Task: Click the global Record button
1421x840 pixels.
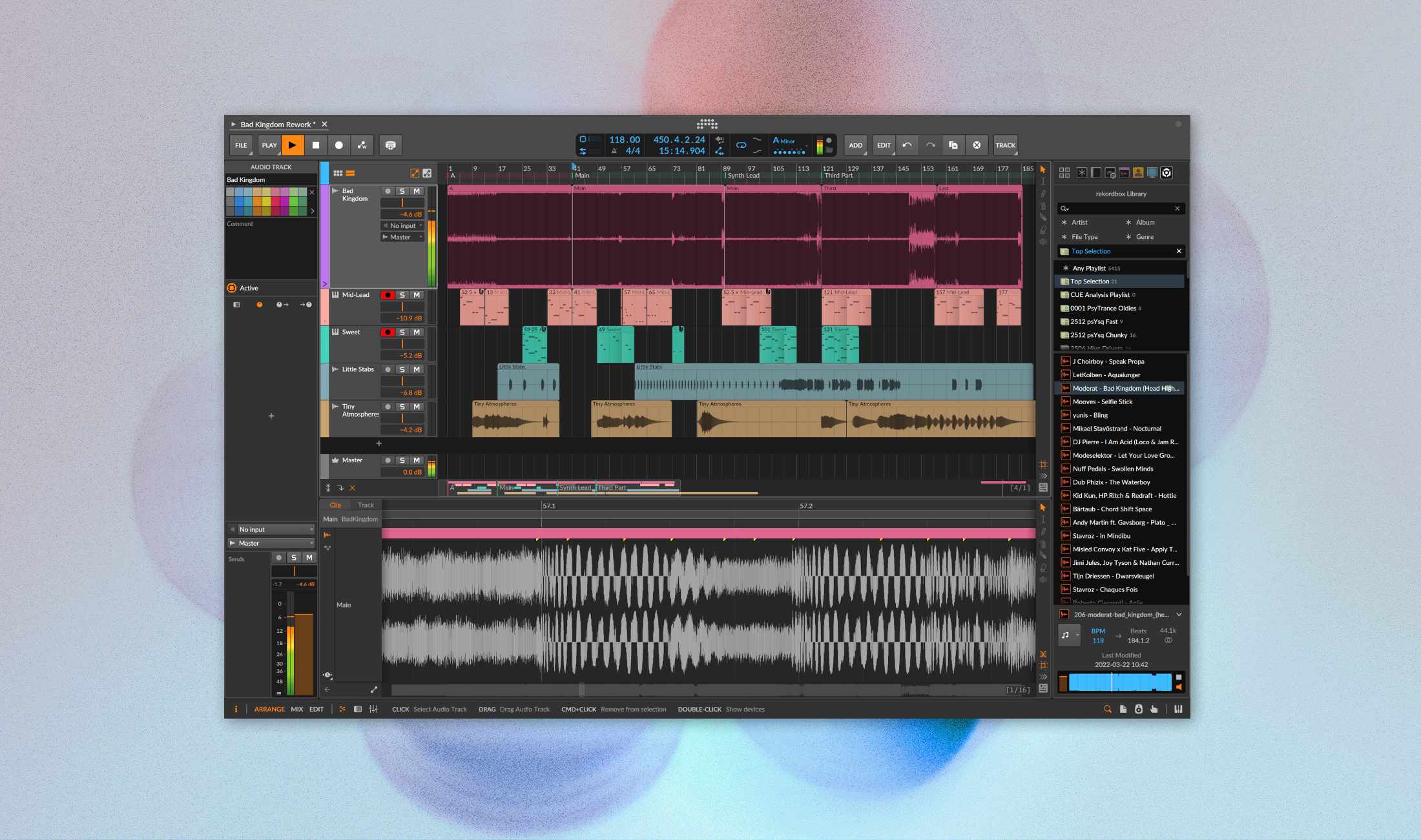Action: [x=338, y=145]
